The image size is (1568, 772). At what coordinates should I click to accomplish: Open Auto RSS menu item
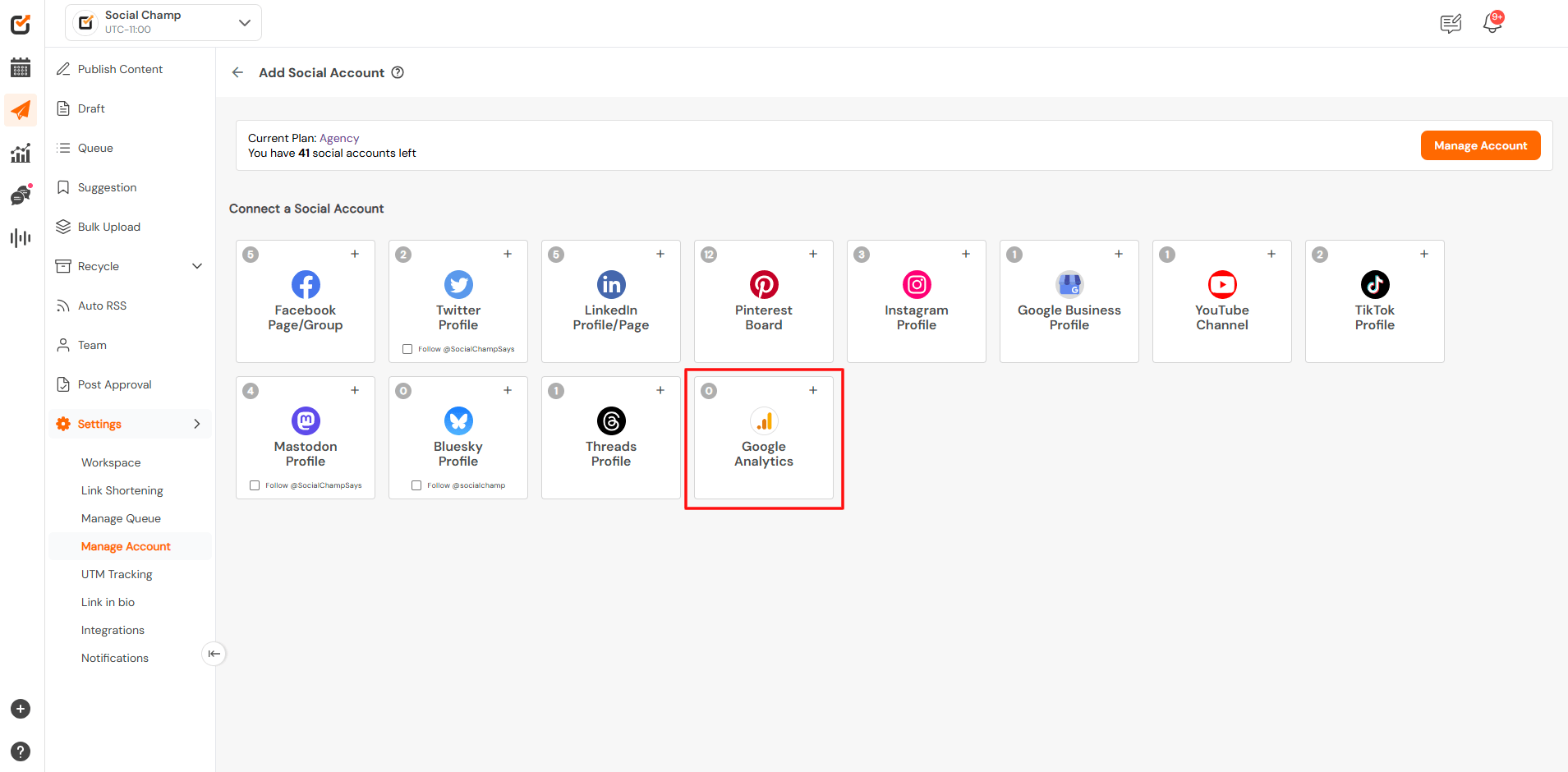(x=102, y=306)
